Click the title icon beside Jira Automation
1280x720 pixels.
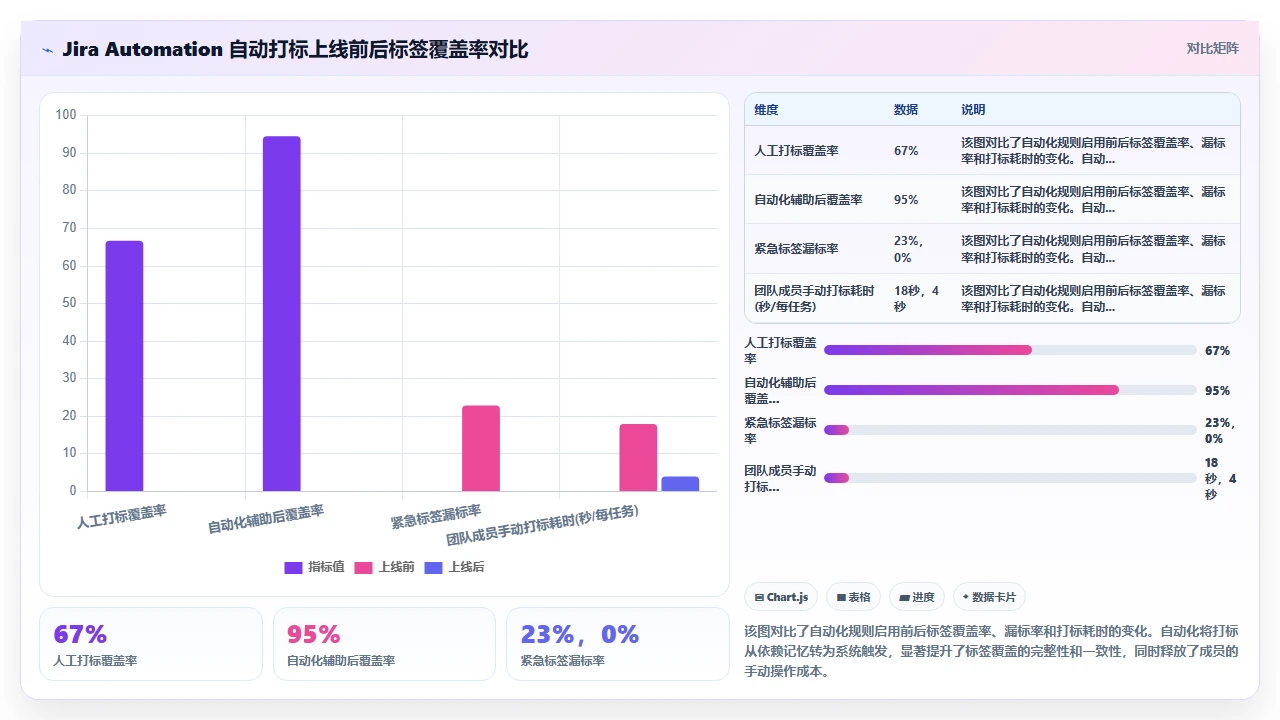coord(48,49)
